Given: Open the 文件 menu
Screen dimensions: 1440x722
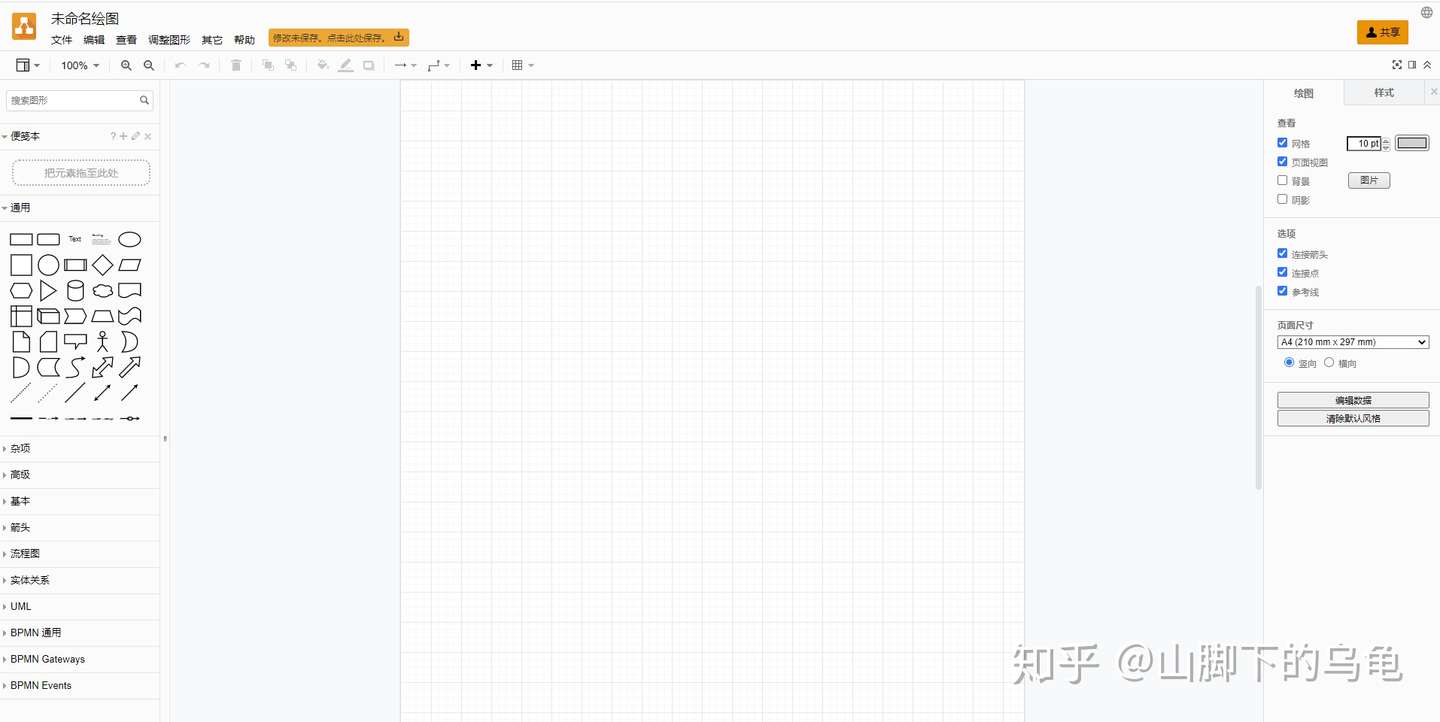Looking at the screenshot, I should pyautogui.click(x=62, y=40).
